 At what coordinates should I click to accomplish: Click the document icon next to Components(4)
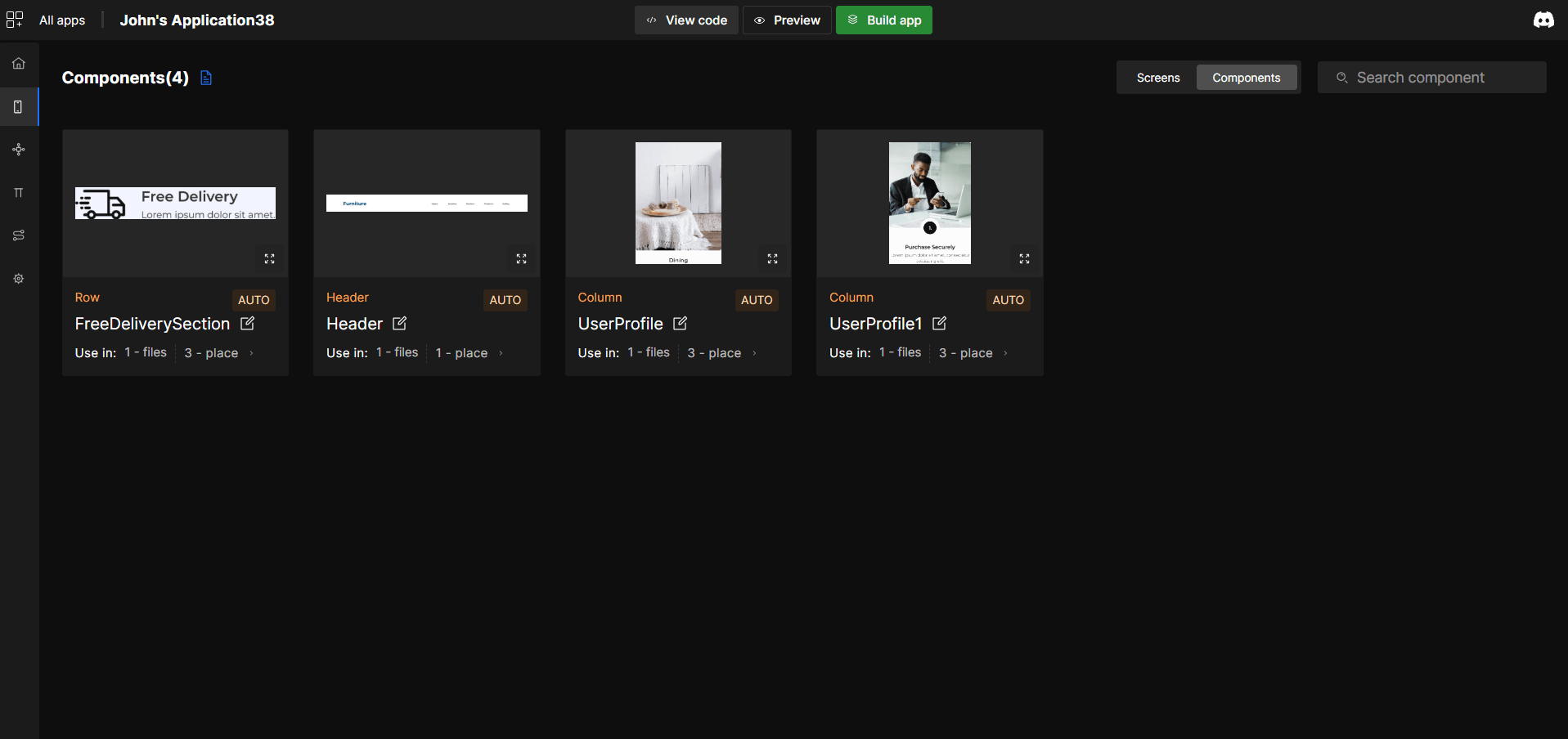(205, 77)
